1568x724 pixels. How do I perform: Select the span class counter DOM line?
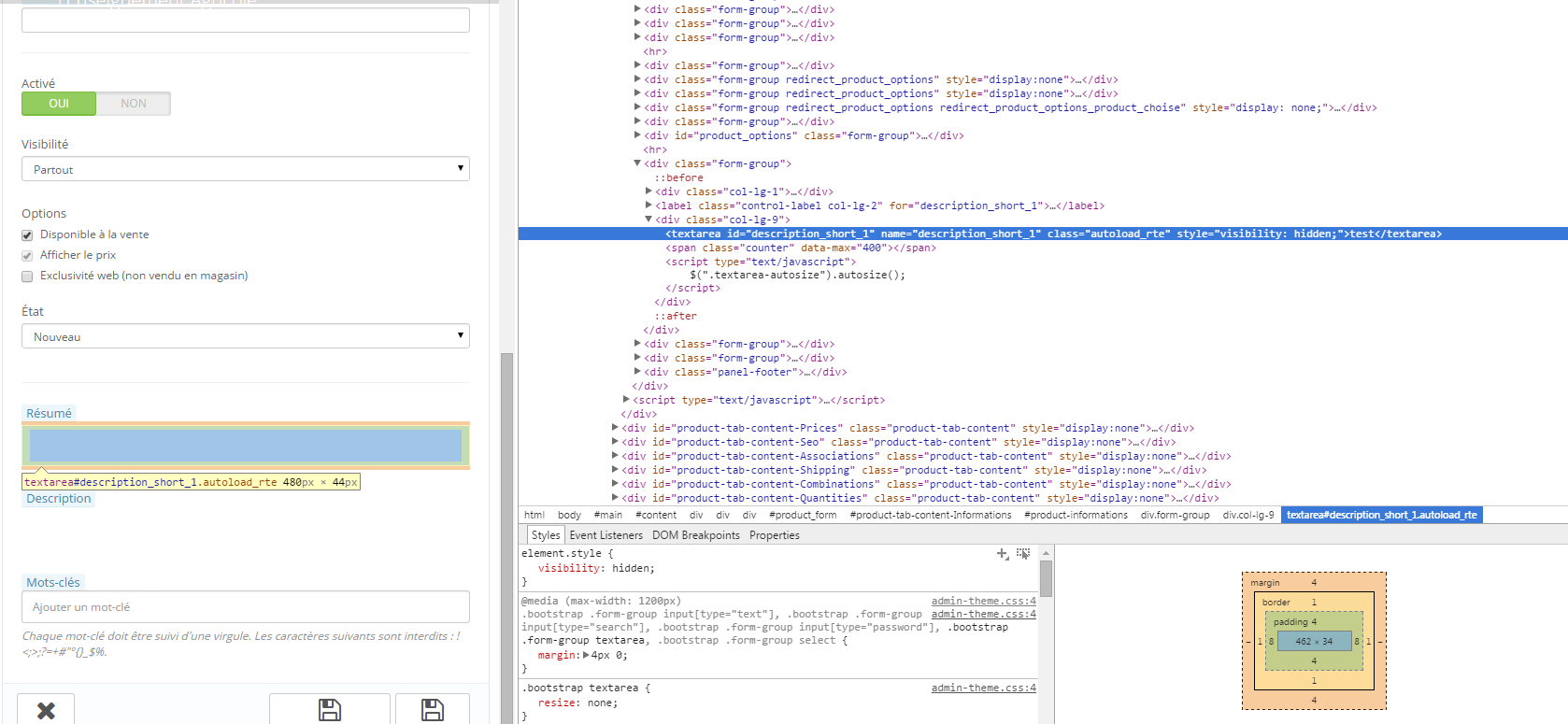(801, 248)
